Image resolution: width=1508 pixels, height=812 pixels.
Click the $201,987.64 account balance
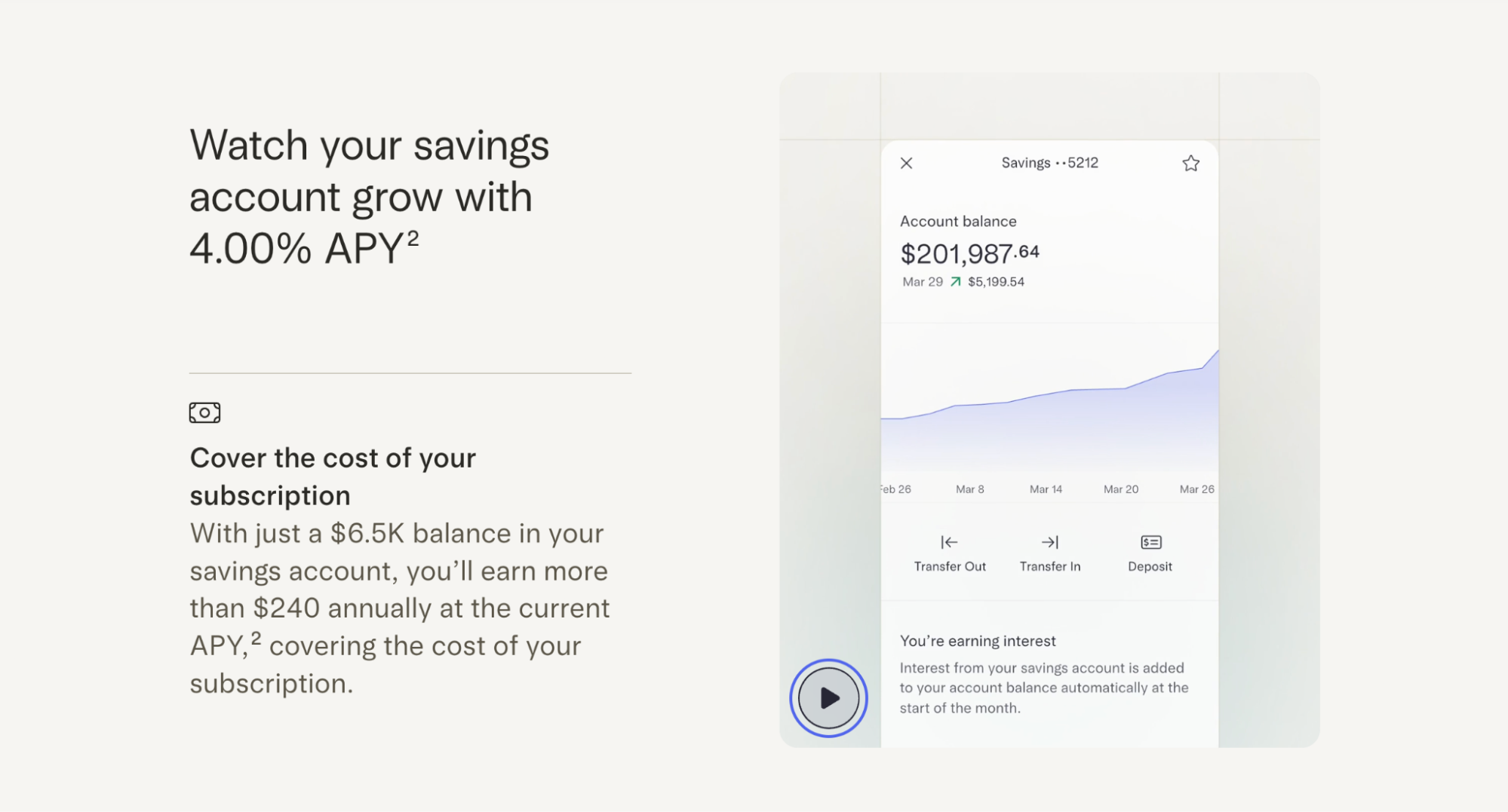click(969, 254)
